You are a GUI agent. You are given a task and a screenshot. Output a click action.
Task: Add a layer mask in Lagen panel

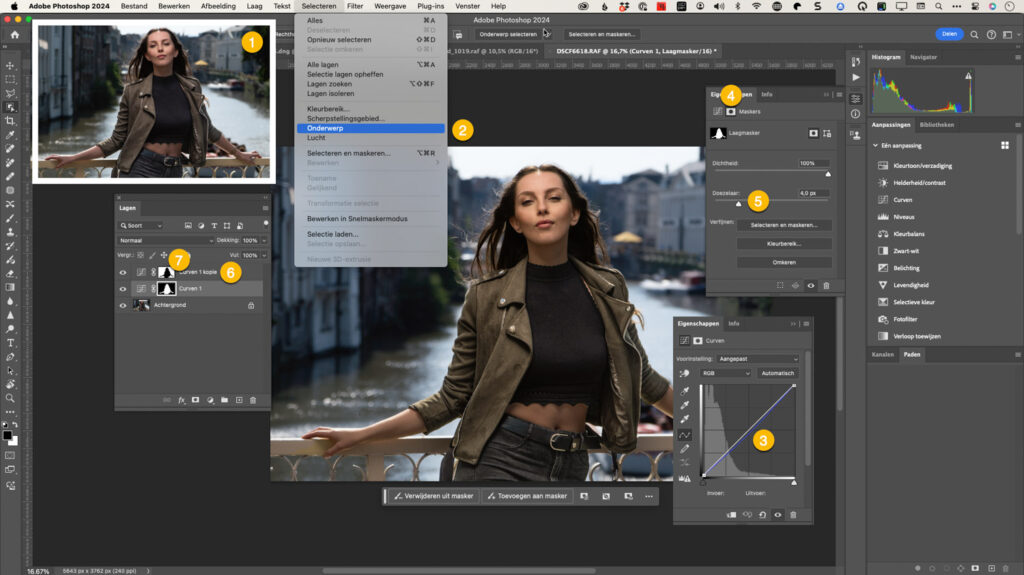[x=195, y=400]
